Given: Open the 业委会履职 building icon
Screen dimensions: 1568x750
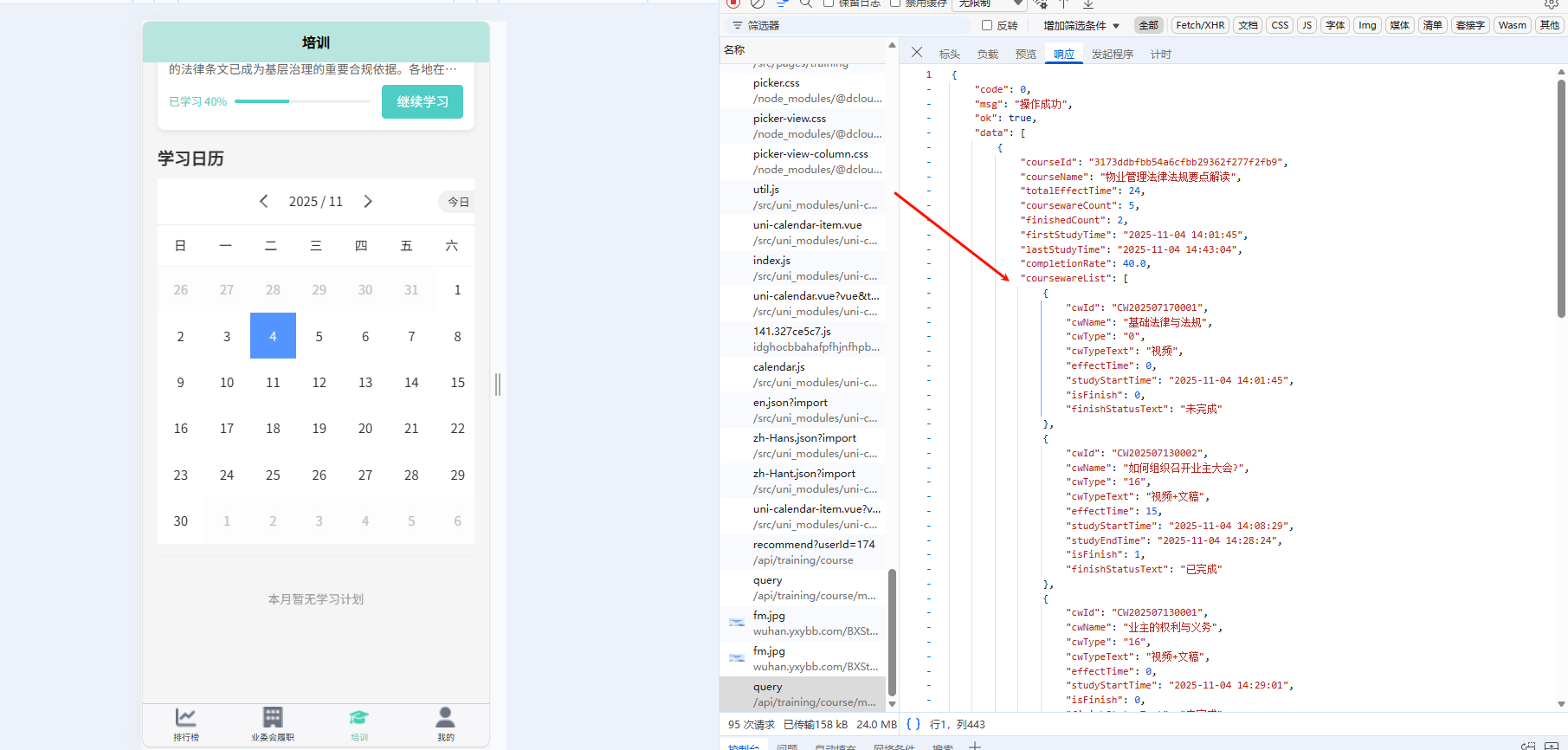Looking at the screenshot, I should tap(273, 718).
